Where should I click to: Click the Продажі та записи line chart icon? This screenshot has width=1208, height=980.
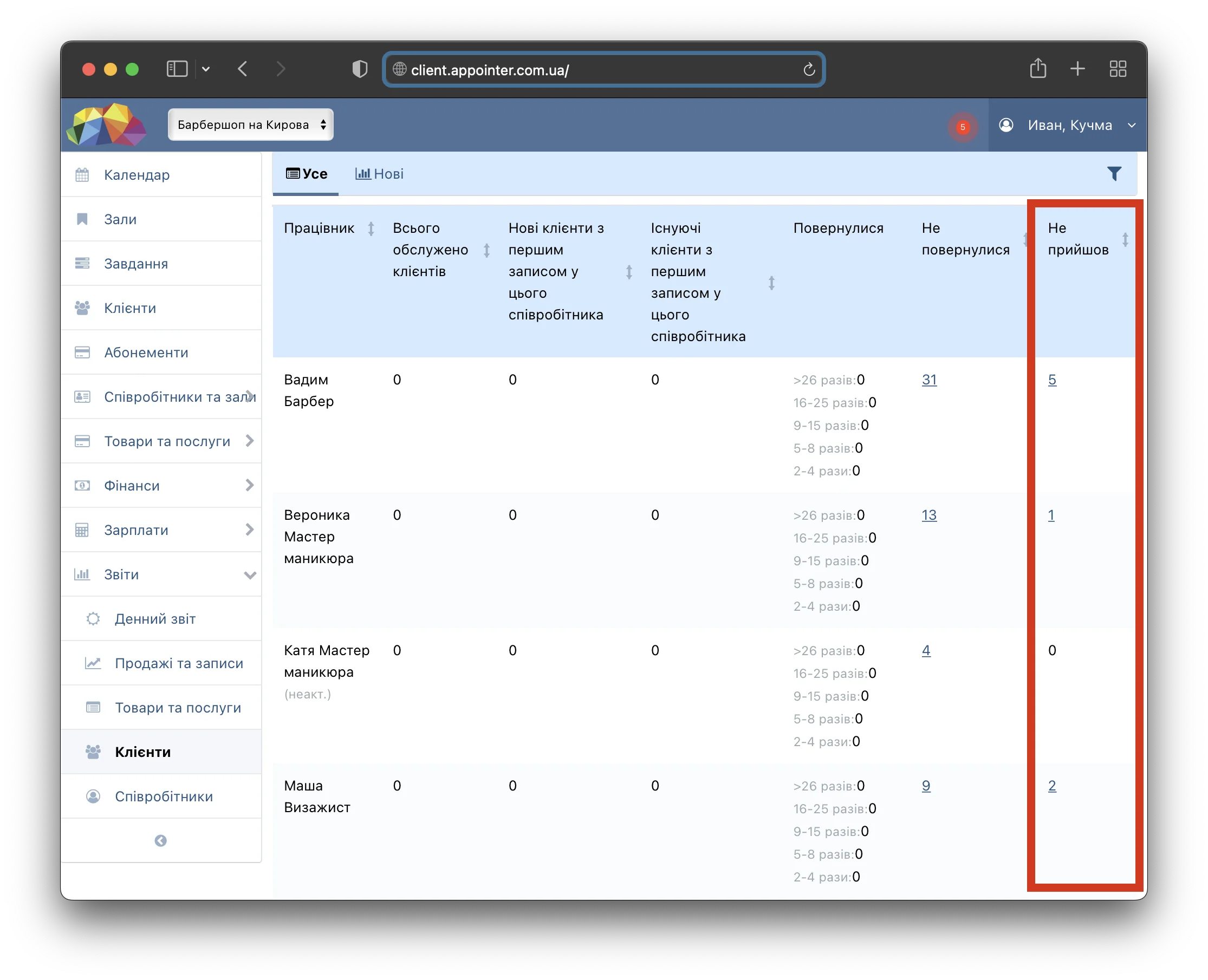click(93, 663)
